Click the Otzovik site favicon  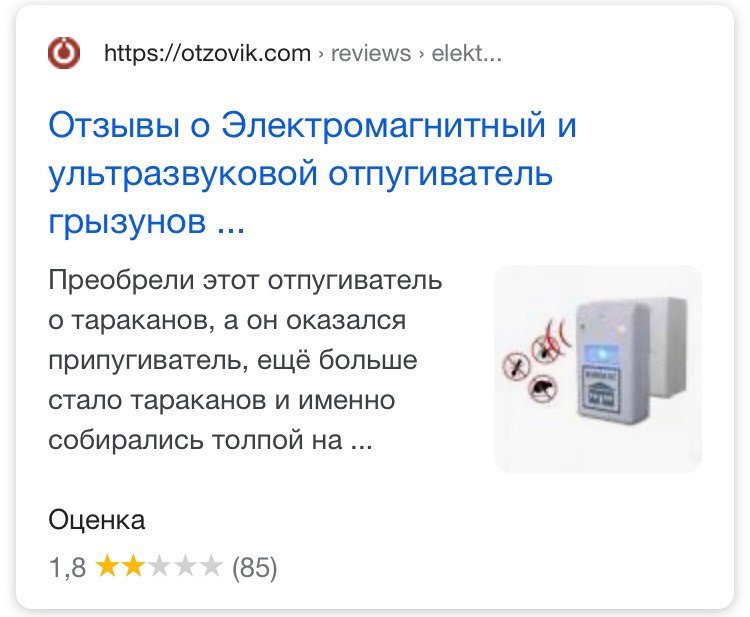point(64,53)
